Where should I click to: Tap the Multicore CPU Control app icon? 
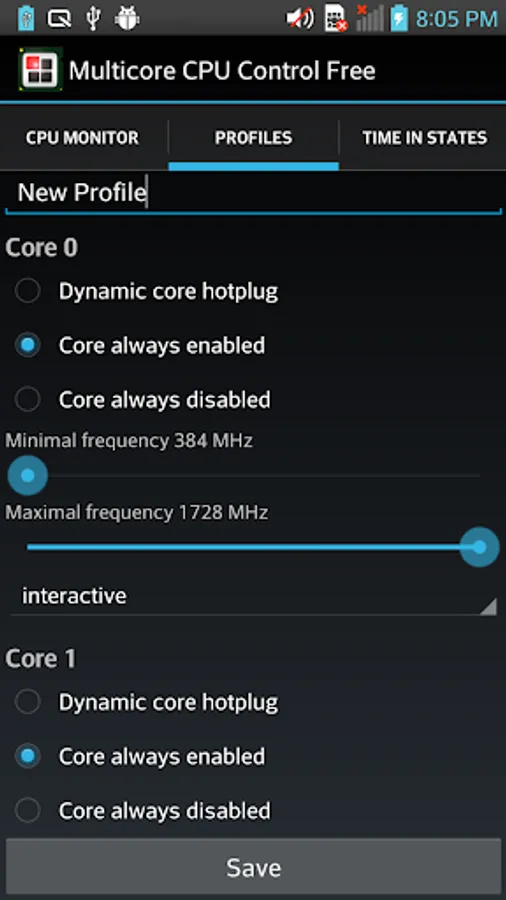point(40,70)
